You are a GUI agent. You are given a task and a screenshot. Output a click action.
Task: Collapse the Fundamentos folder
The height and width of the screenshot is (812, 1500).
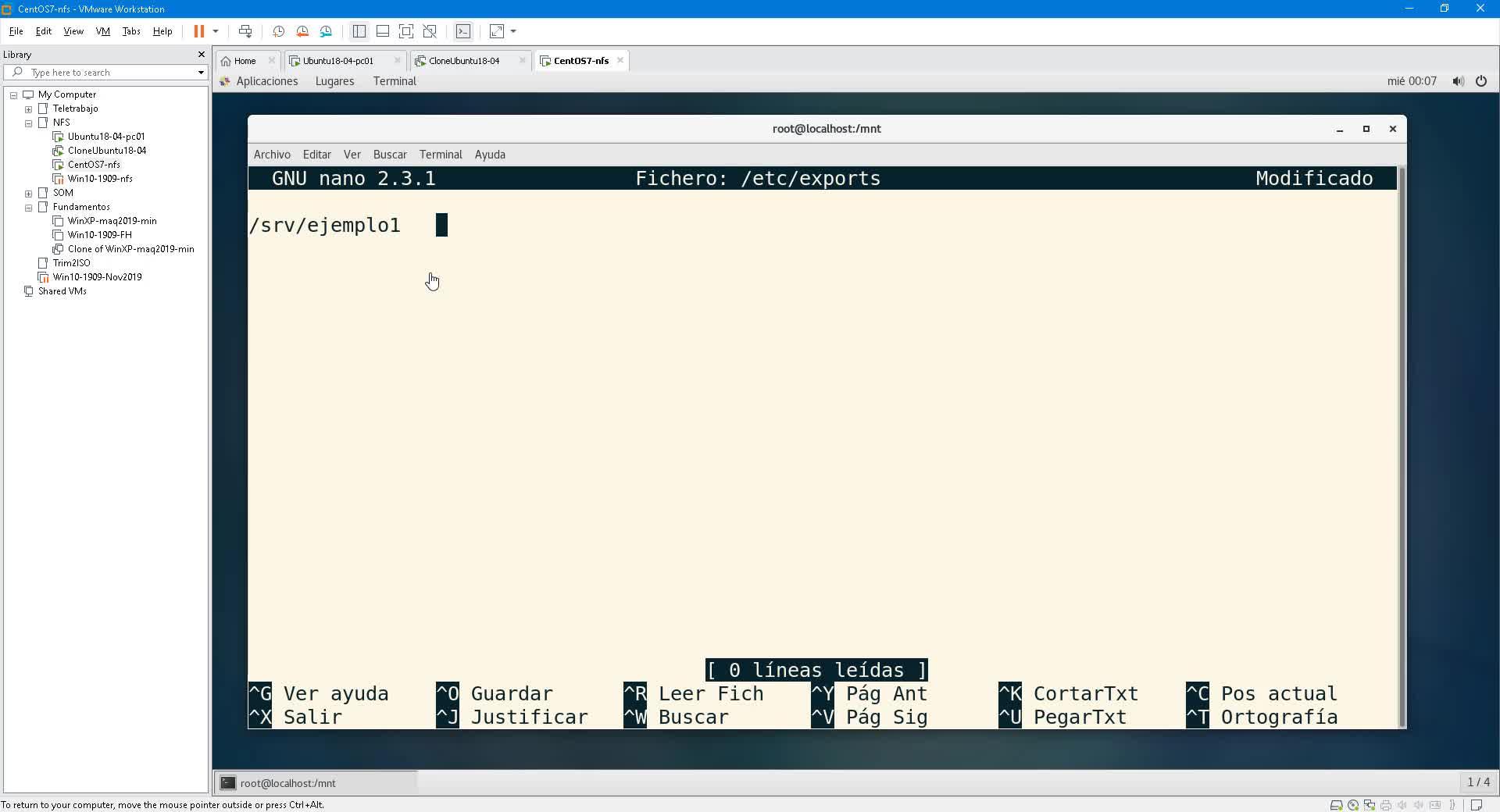[28, 208]
